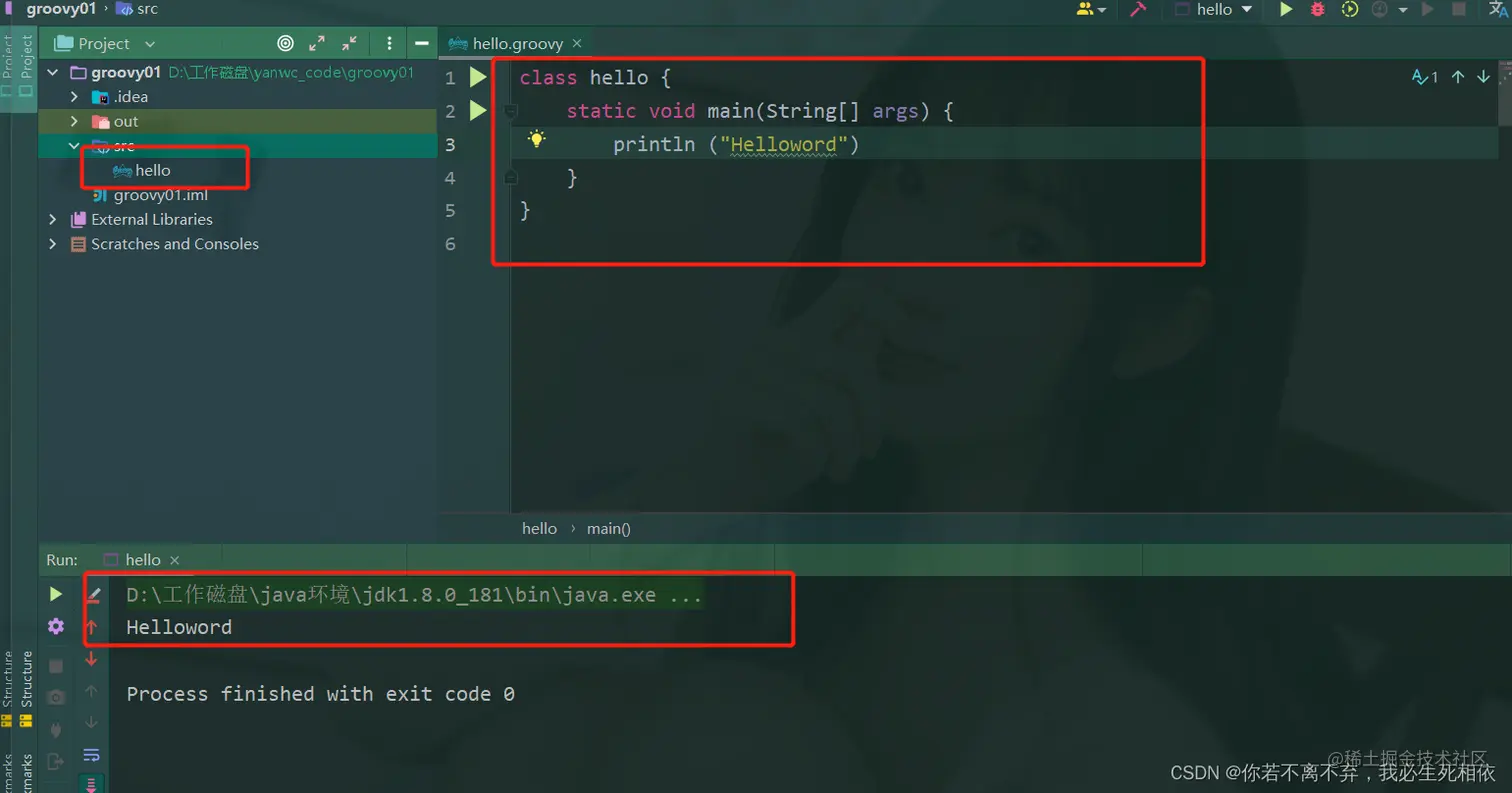The image size is (1512, 793).
Task: Open Run panel purple settings gear
Action: click(56, 626)
